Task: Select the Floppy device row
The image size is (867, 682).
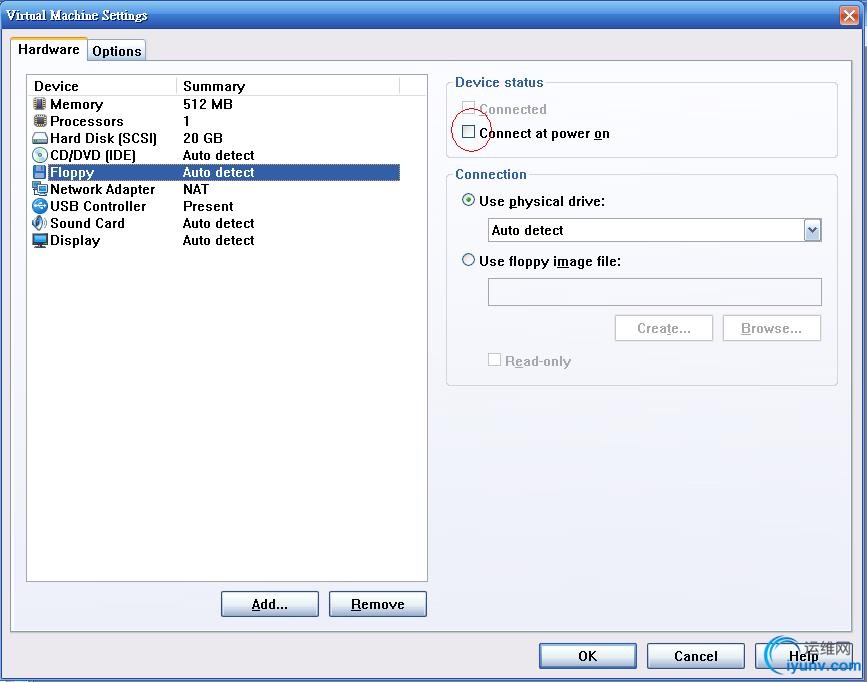Action: pos(216,172)
